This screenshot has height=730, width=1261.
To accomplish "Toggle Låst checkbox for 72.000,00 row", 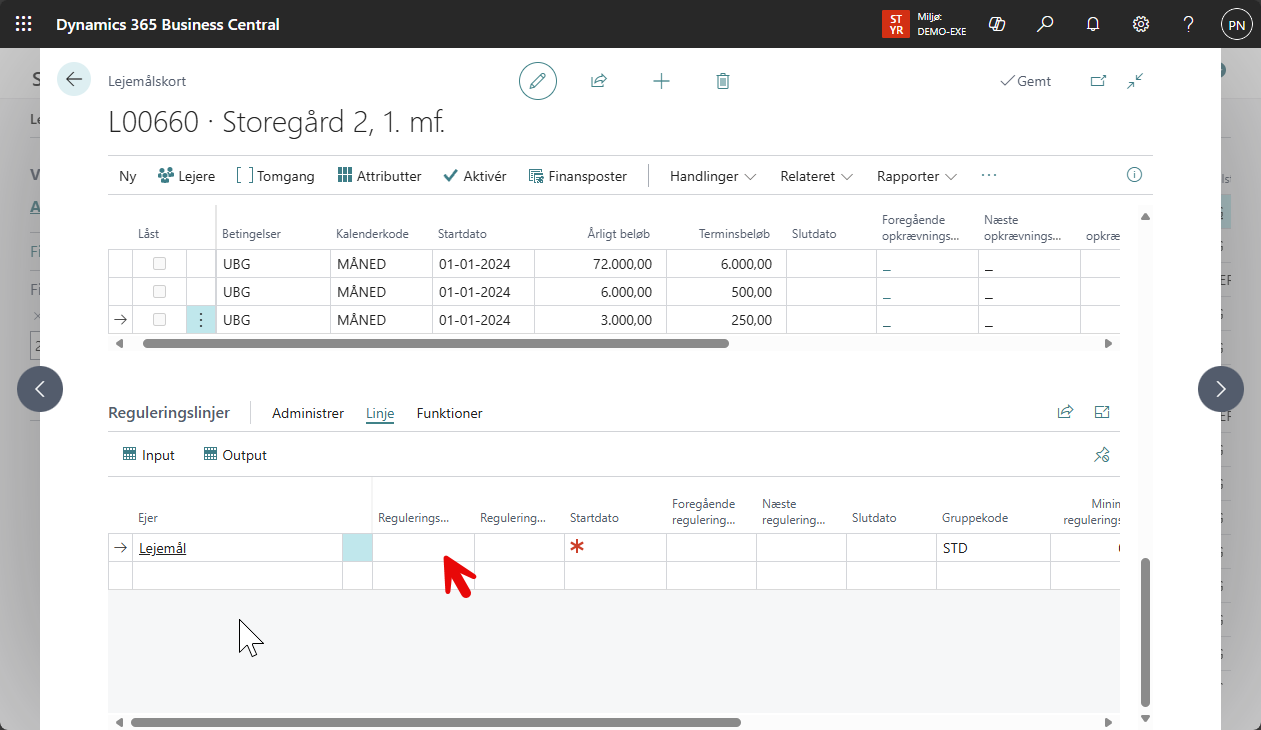I will pos(159,264).
